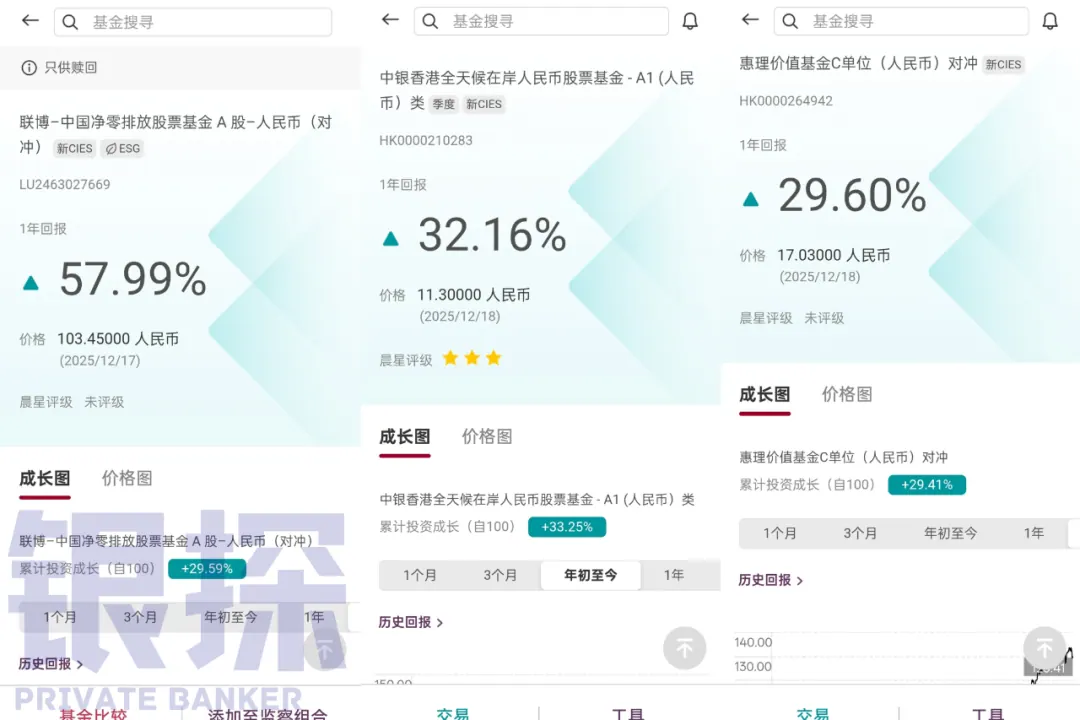The height and width of the screenshot is (720, 1080).
Task: Click search magnifier icon in left panel
Action: [70, 22]
